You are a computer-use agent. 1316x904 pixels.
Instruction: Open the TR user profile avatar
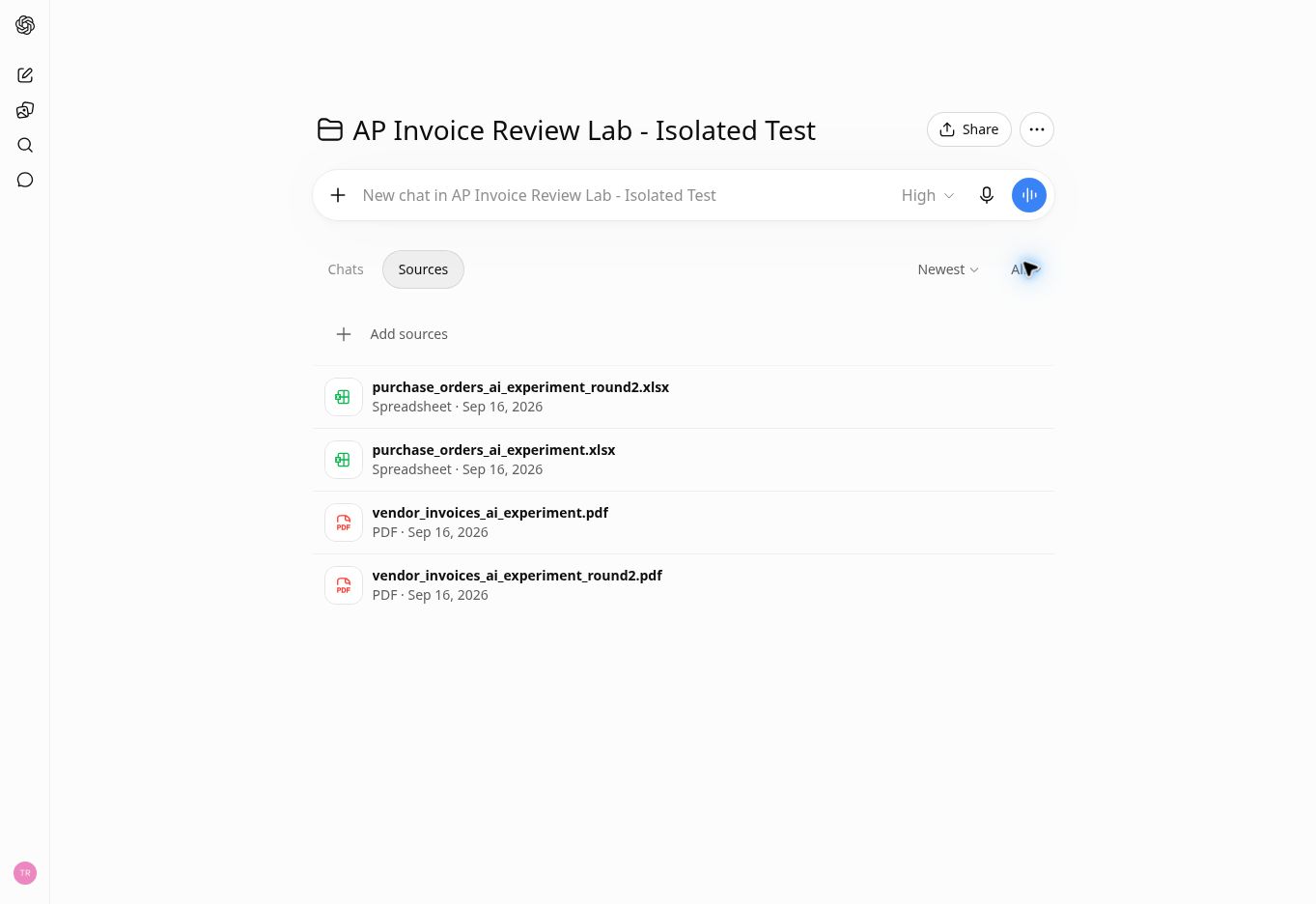(25, 873)
